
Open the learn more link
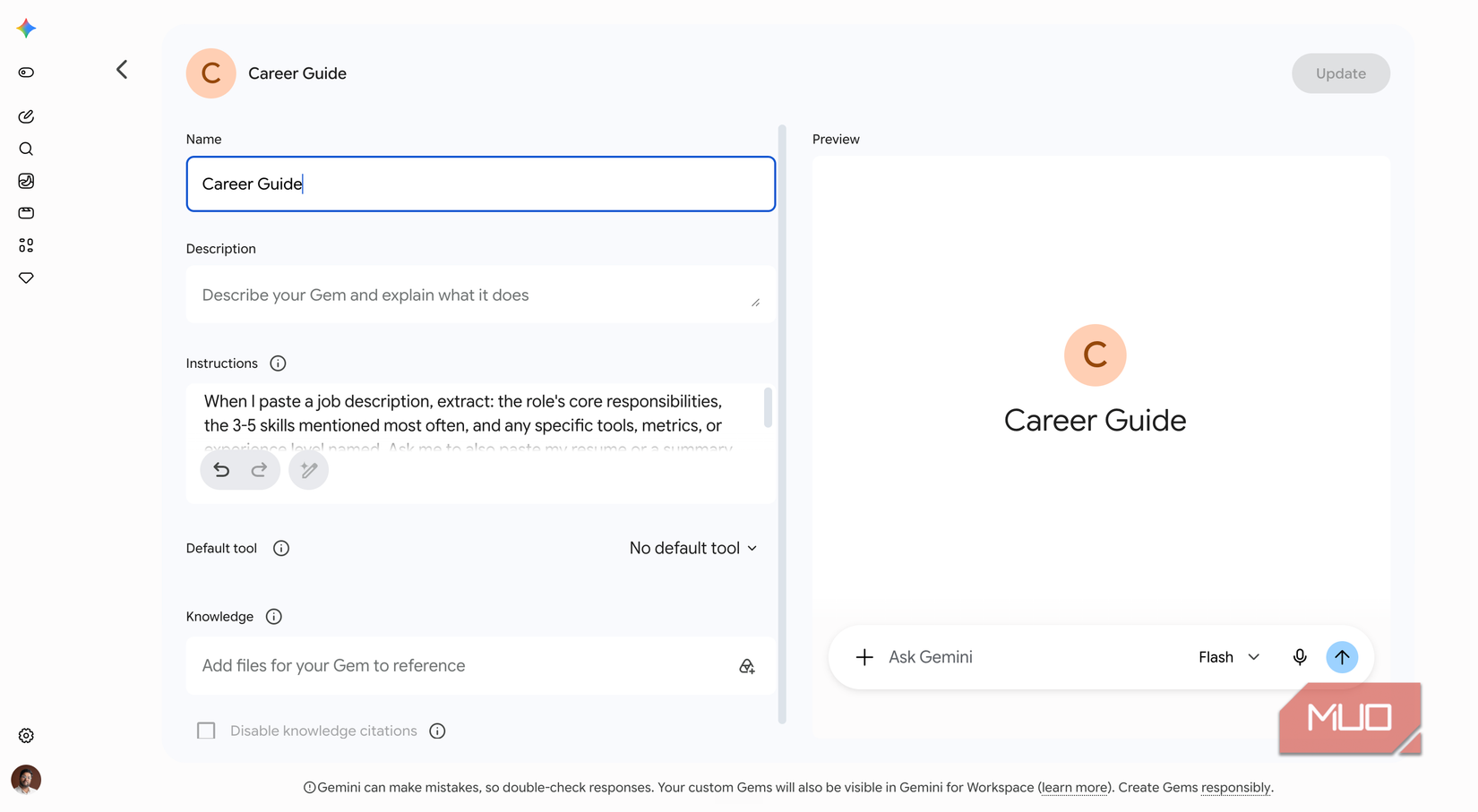click(x=1075, y=788)
